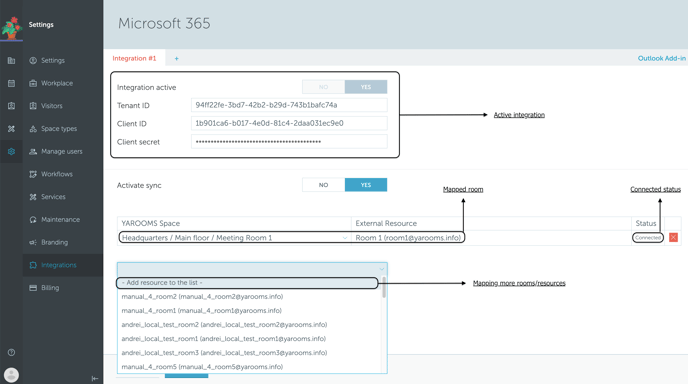Viewport: 688px width, 384px height.
Task: Set Integration active to NO
Action: pyautogui.click(x=323, y=87)
